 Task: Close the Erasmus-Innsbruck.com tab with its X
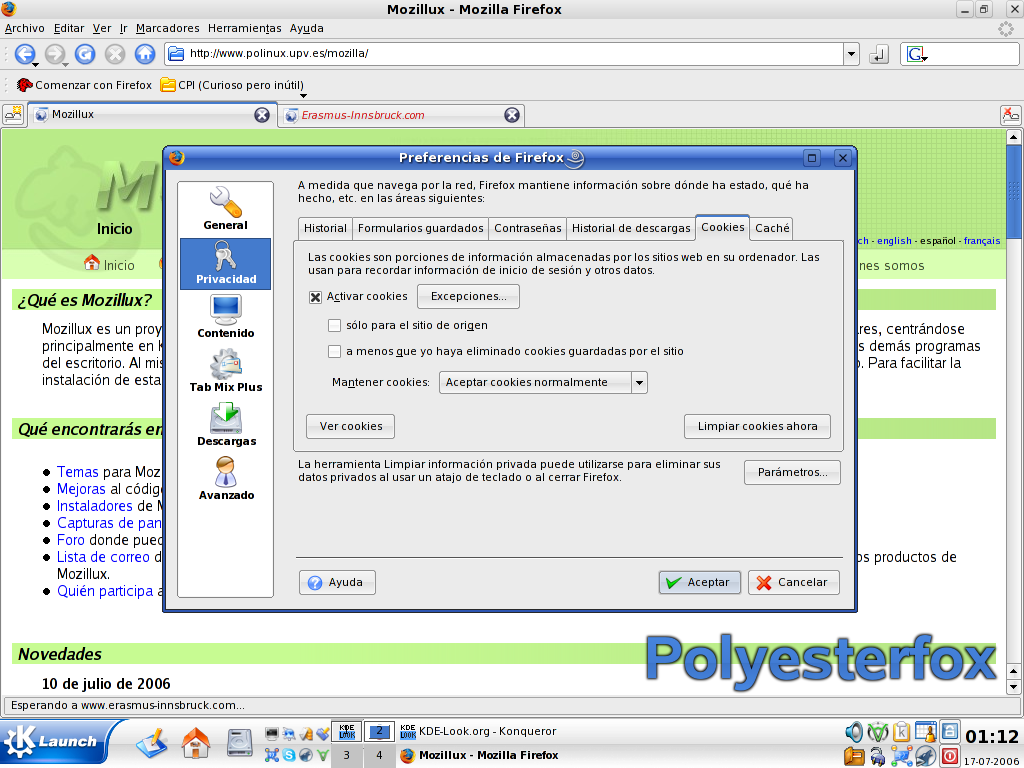click(x=512, y=115)
